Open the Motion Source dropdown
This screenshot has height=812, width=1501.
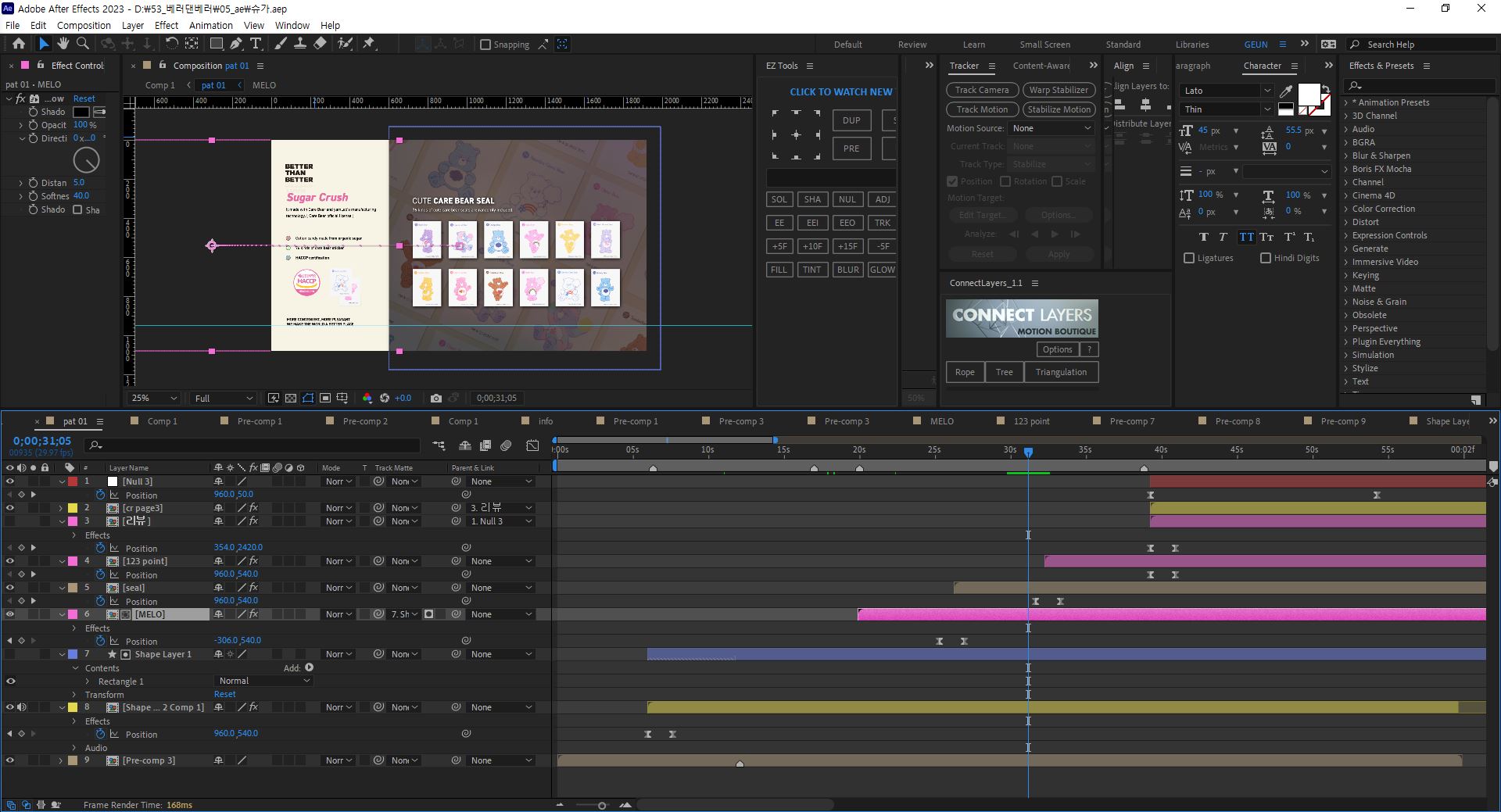coord(1051,128)
